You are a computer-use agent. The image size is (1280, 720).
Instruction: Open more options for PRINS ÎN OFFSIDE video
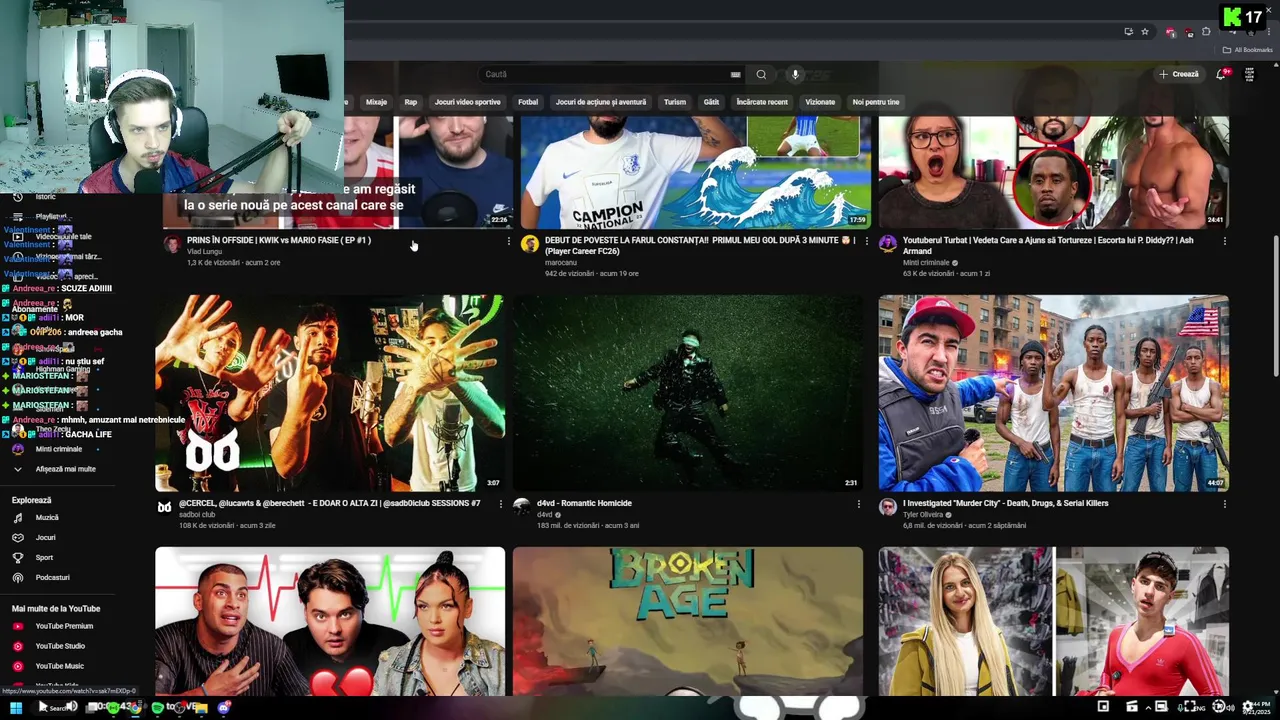(508, 241)
